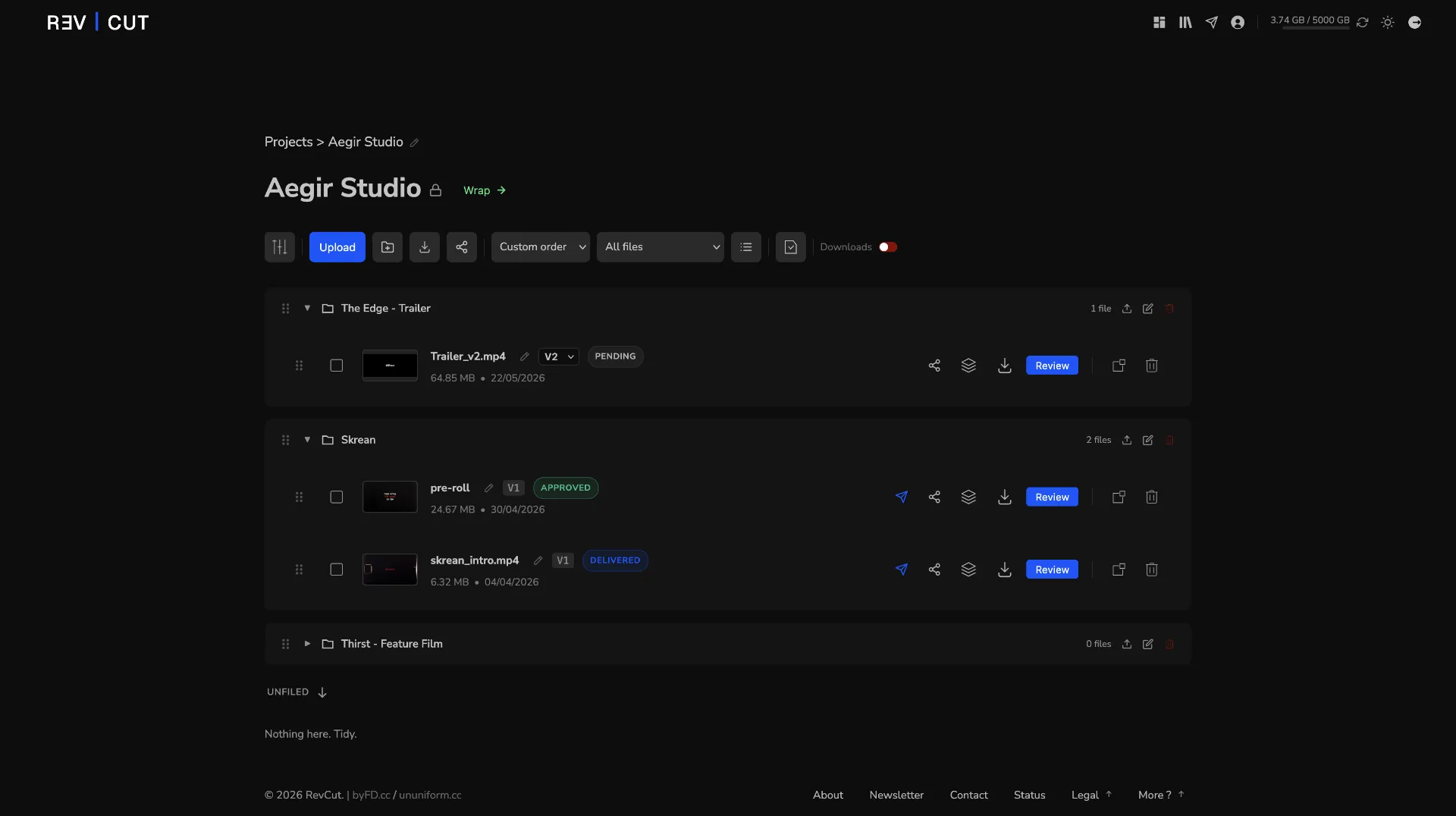Send pre-roll with blue paper-plane icon
Viewport: 1456px width, 816px height.
[x=902, y=497]
